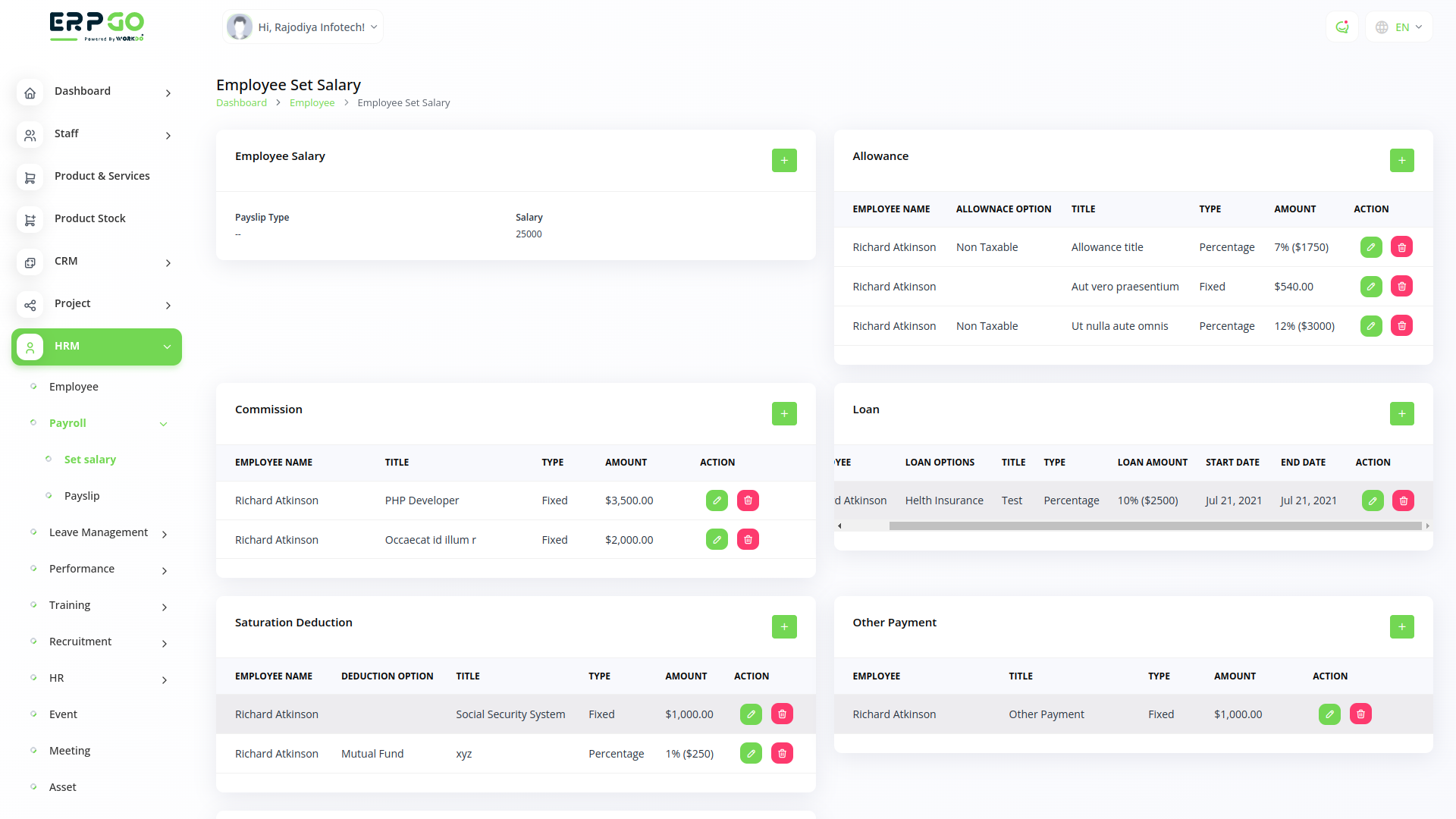Expand the CRM sidebar menu
The height and width of the screenshot is (819, 1456).
(96, 262)
